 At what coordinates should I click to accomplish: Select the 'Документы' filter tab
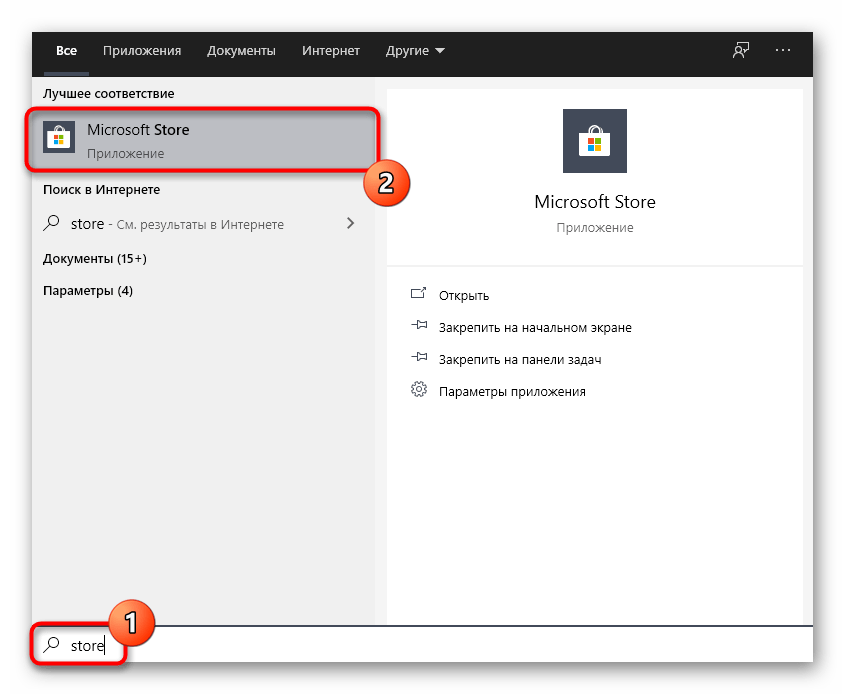(241, 50)
